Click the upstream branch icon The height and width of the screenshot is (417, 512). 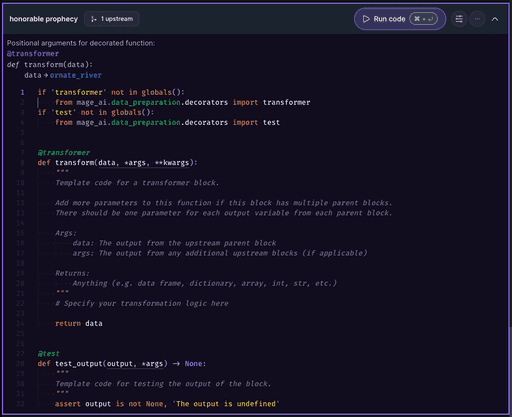click(94, 19)
